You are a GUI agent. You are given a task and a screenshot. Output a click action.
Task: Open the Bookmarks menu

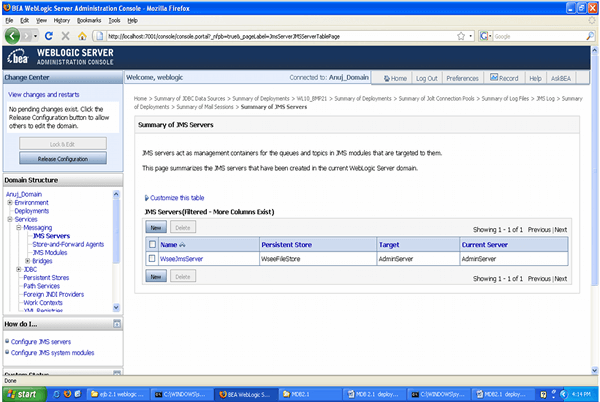pyautogui.click(x=90, y=19)
